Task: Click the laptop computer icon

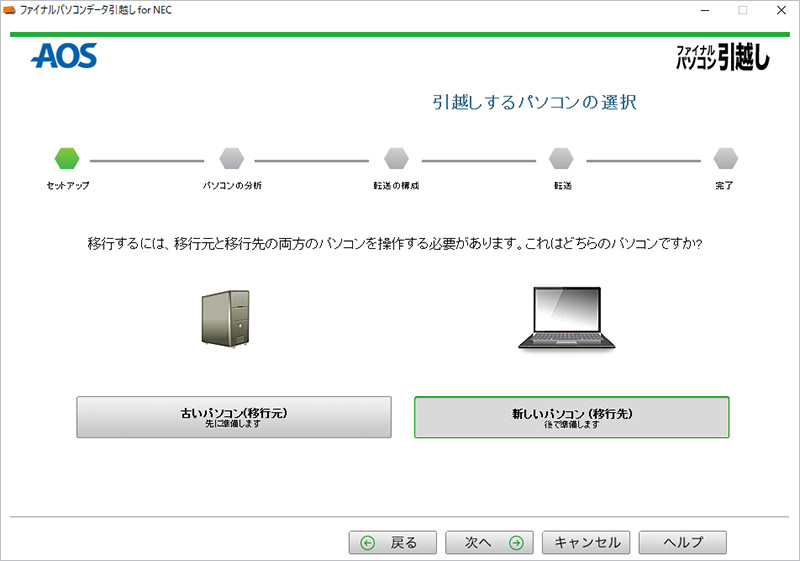Action: [x=566, y=319]
